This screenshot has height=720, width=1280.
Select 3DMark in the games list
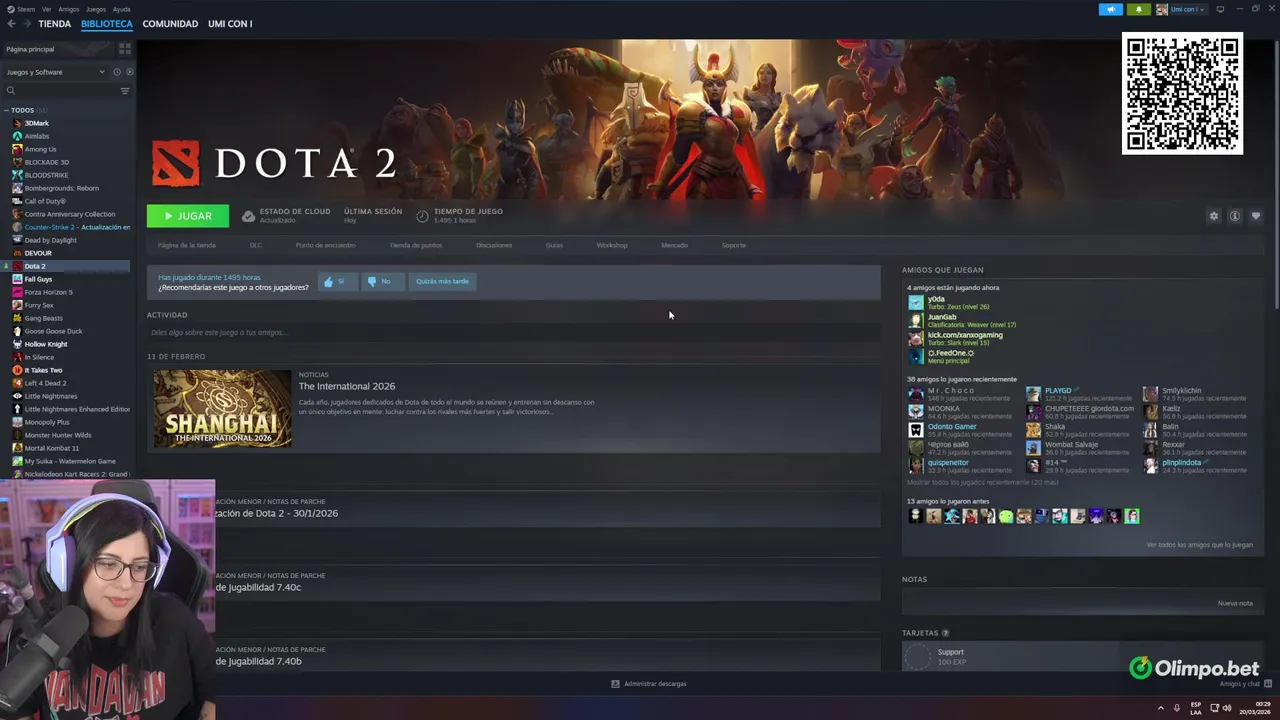point(36,123)
